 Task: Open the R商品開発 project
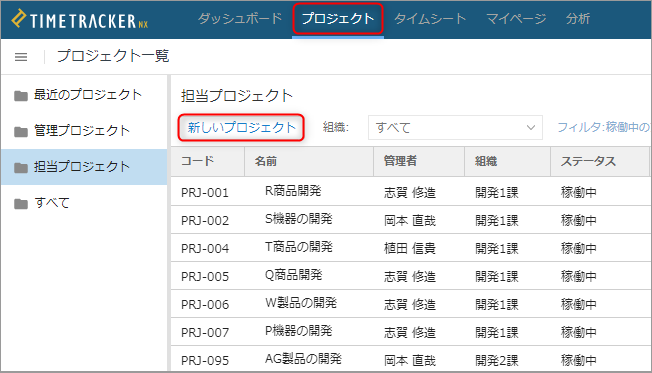click(x=293, y=191)
